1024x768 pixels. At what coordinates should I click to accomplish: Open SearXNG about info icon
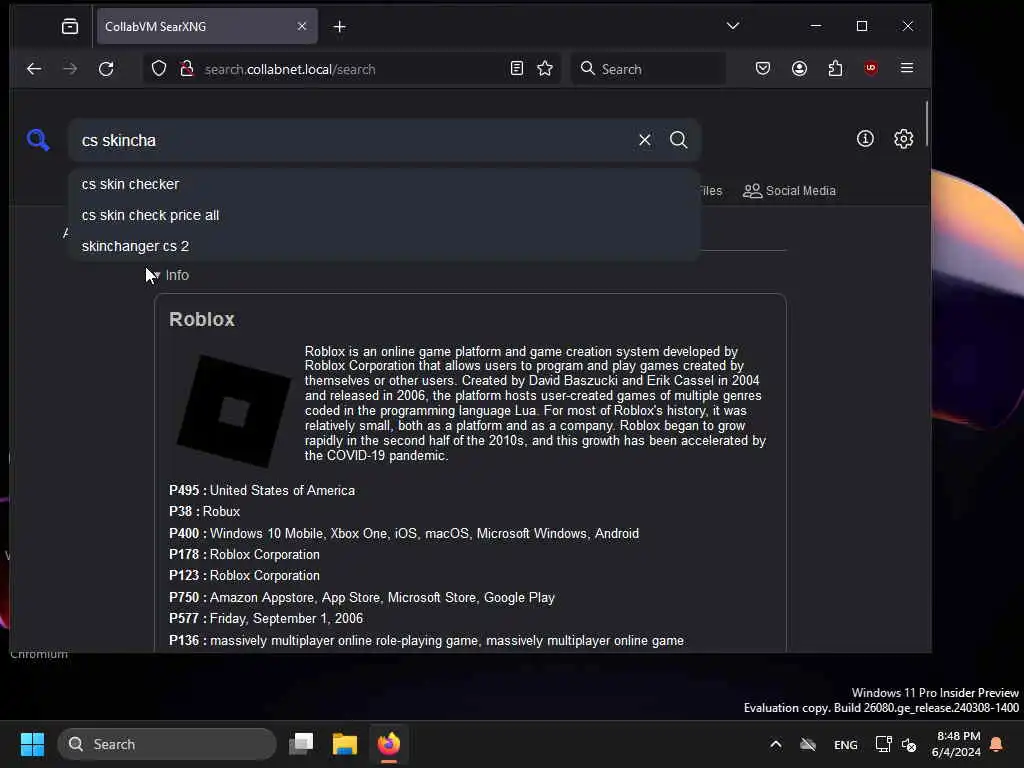click(865, 138)
